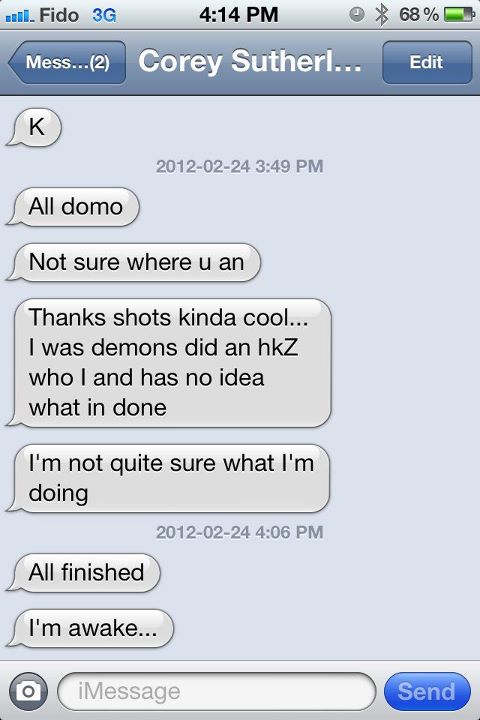Tap the 'All finished' message bubble

(83, 573)
